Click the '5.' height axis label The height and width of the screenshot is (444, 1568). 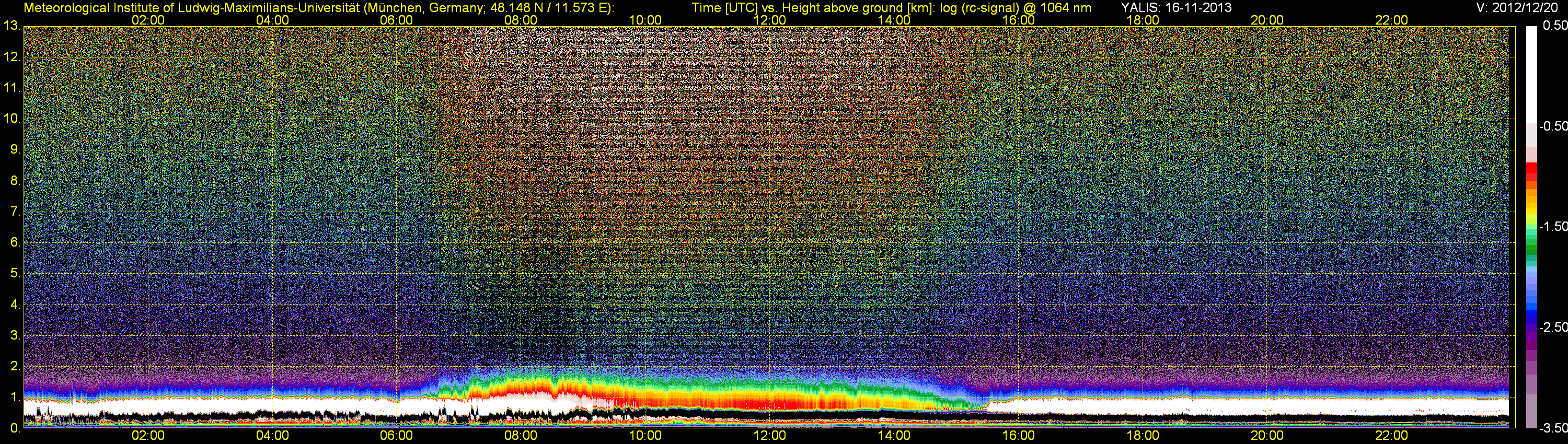[15, 273]
